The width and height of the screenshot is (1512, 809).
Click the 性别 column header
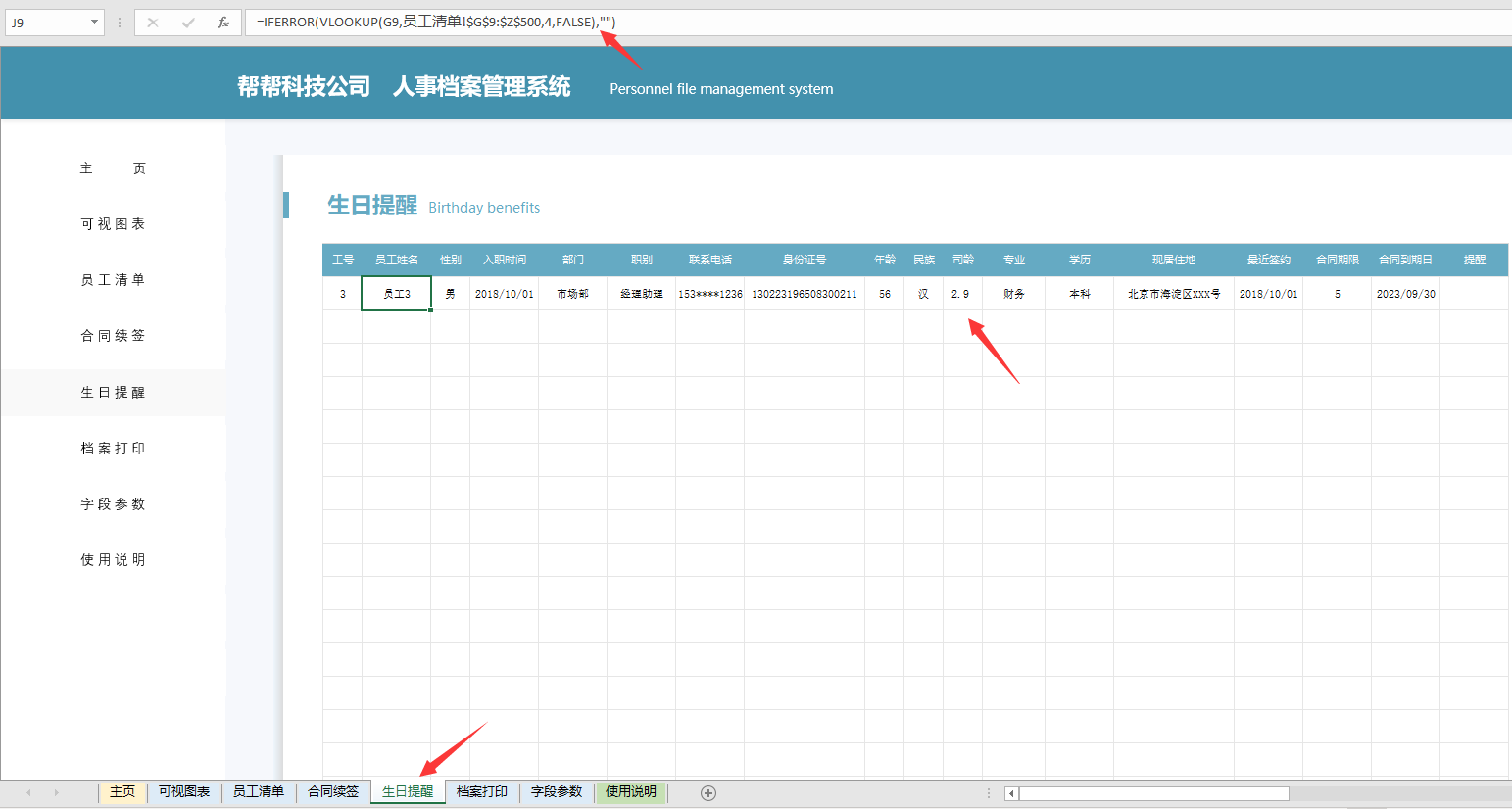[451, 260]
